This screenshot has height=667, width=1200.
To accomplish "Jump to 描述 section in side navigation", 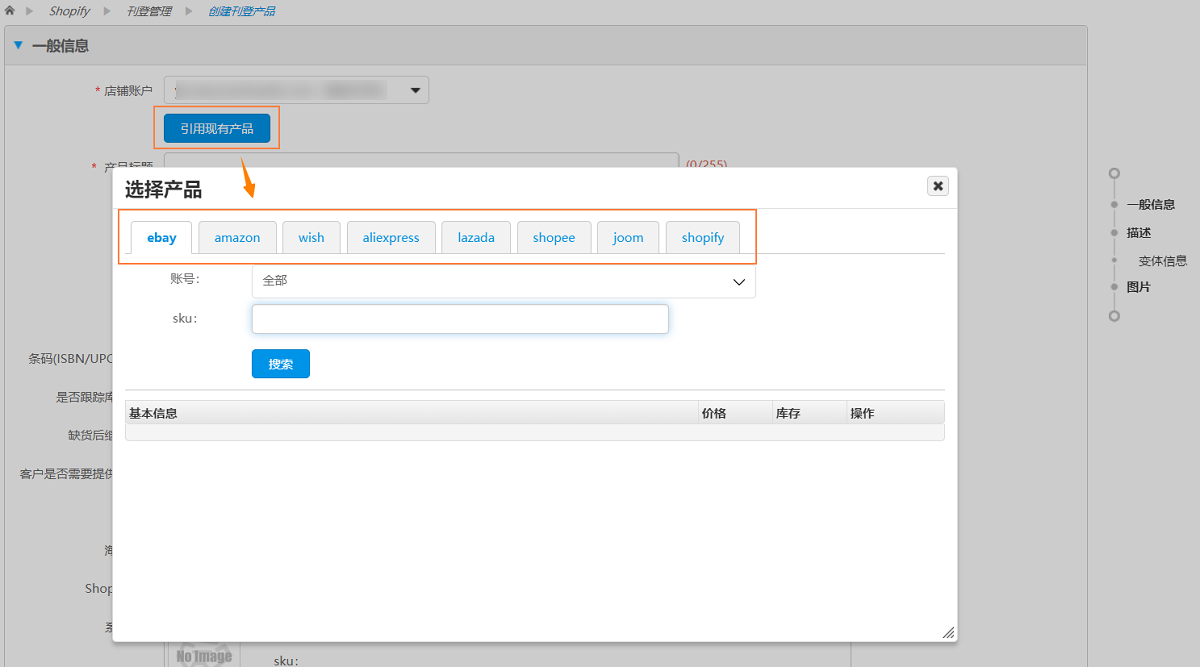I will click(1138, 233).
